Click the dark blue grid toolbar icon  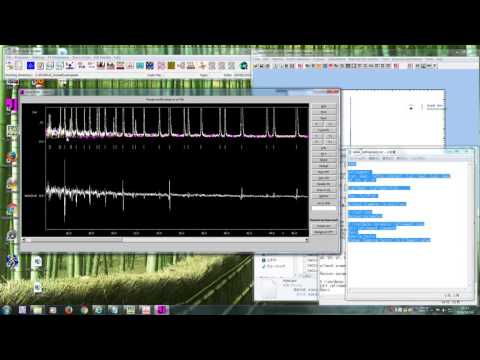[150, 66]
